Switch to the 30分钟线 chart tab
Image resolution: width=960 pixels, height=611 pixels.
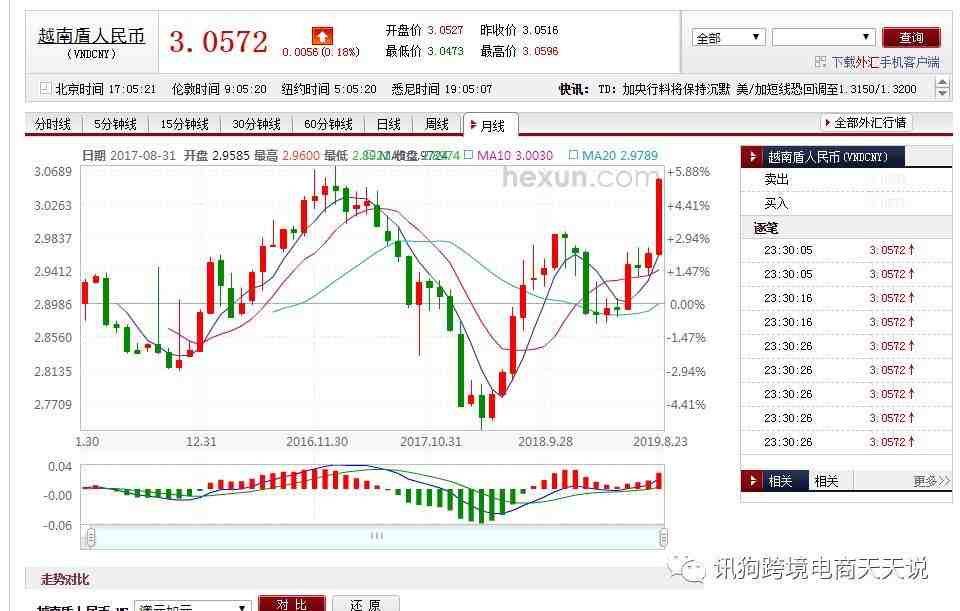tap(256, 124)
